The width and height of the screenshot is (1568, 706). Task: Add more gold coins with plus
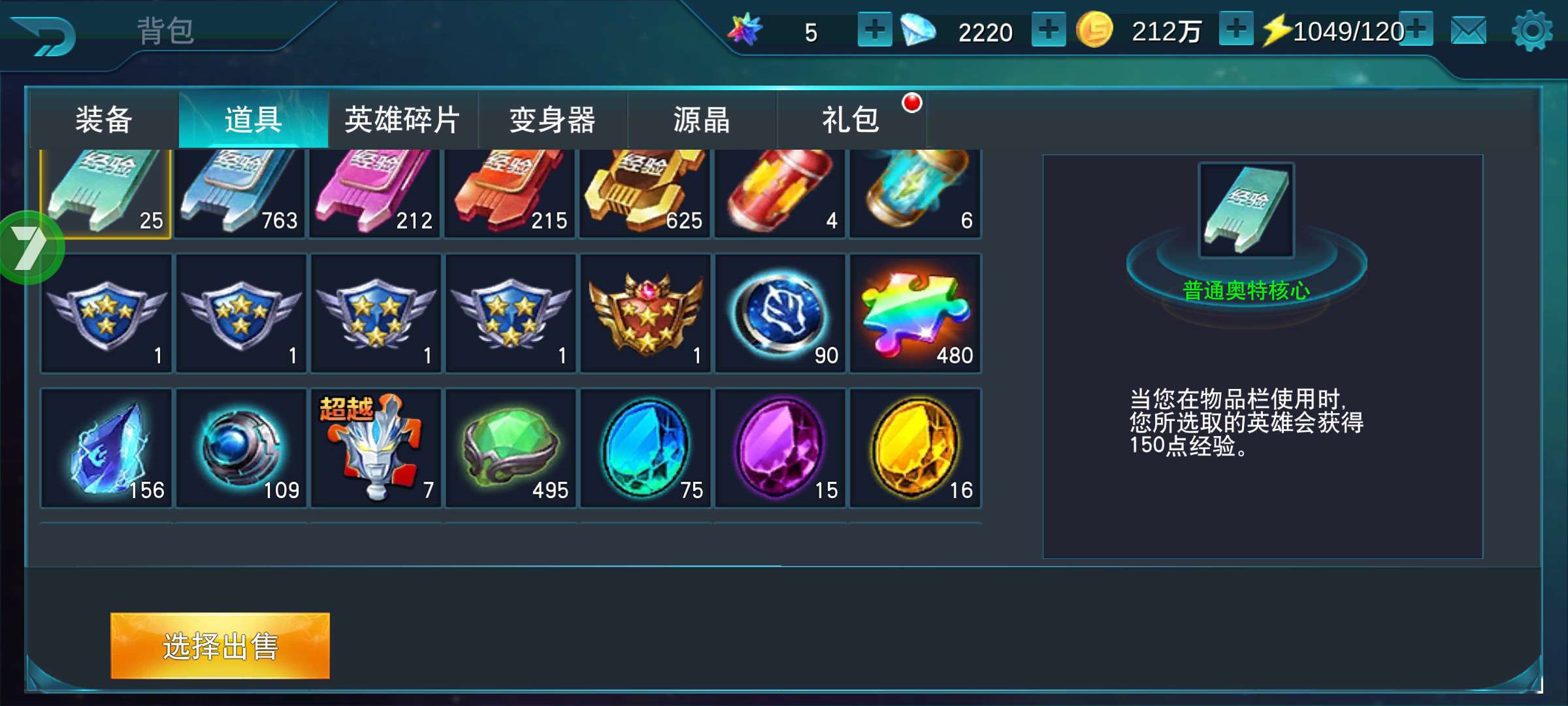[x=1236, y=29]
